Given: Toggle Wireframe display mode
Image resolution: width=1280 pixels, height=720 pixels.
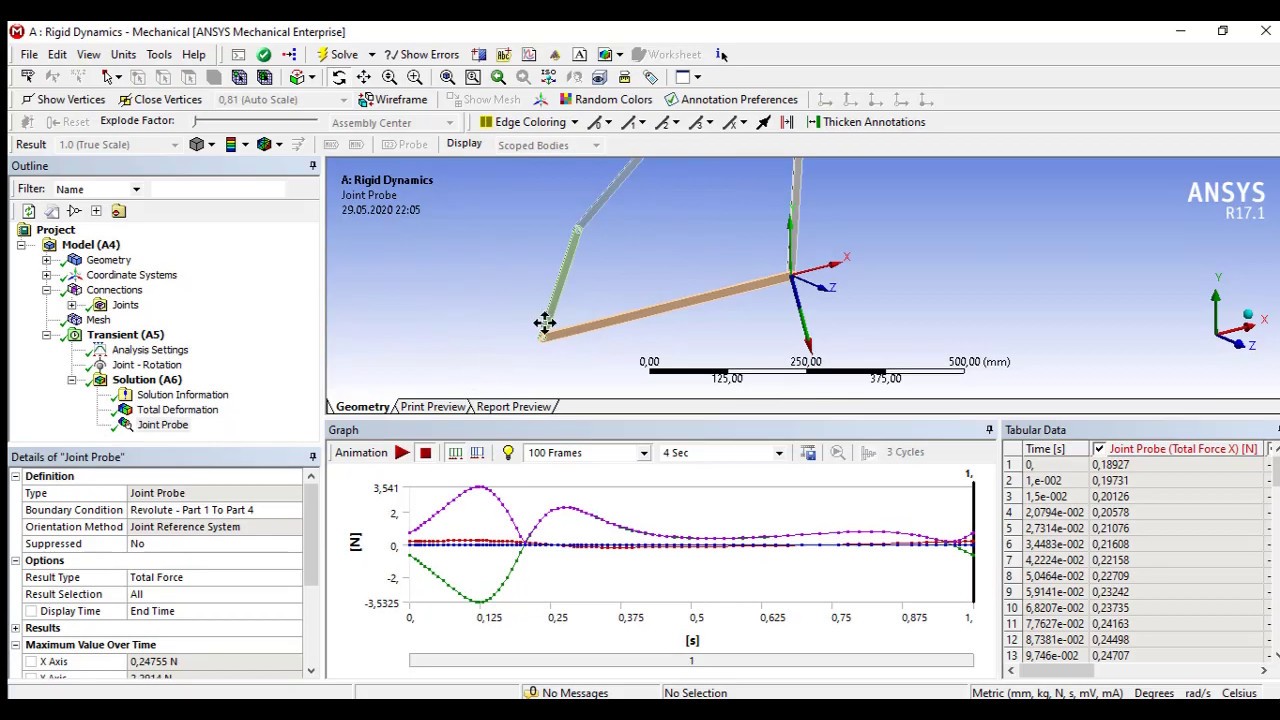Looking at the screenshot, I should (x=393, y=99).
